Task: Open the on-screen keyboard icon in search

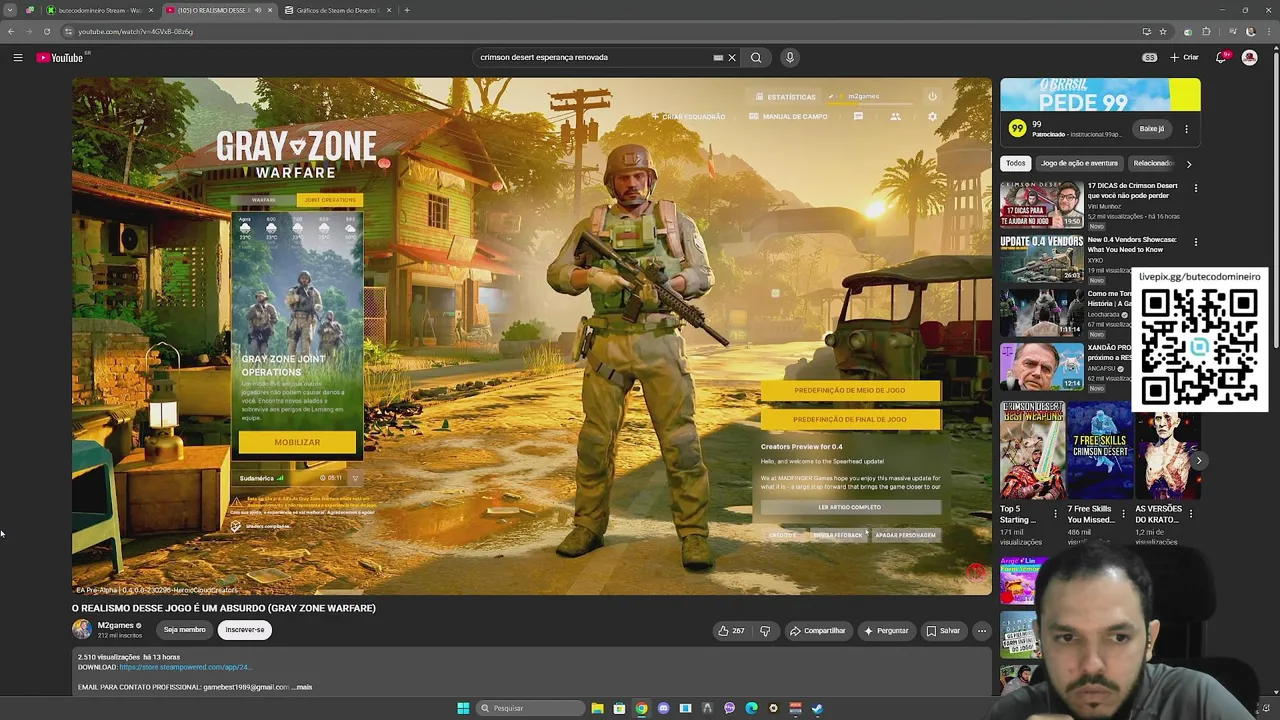Action: click(718, 58)
